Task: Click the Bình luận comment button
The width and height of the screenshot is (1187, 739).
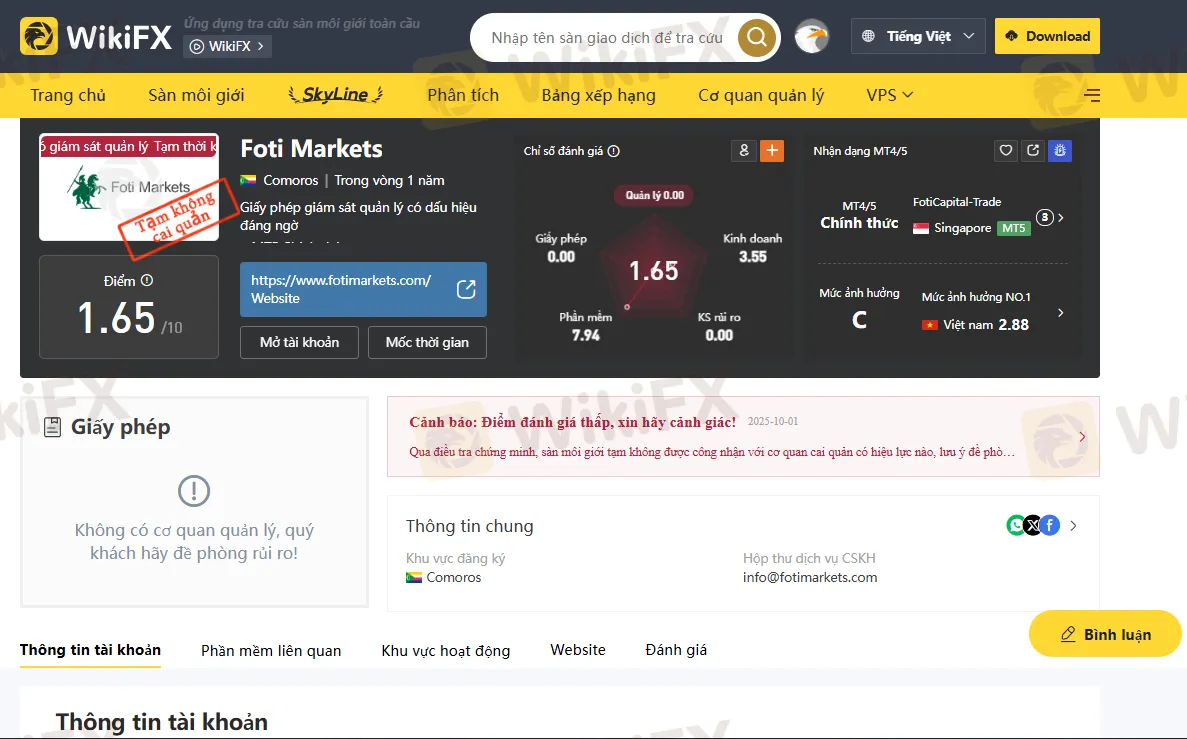Action: (x=1105, y=634)
